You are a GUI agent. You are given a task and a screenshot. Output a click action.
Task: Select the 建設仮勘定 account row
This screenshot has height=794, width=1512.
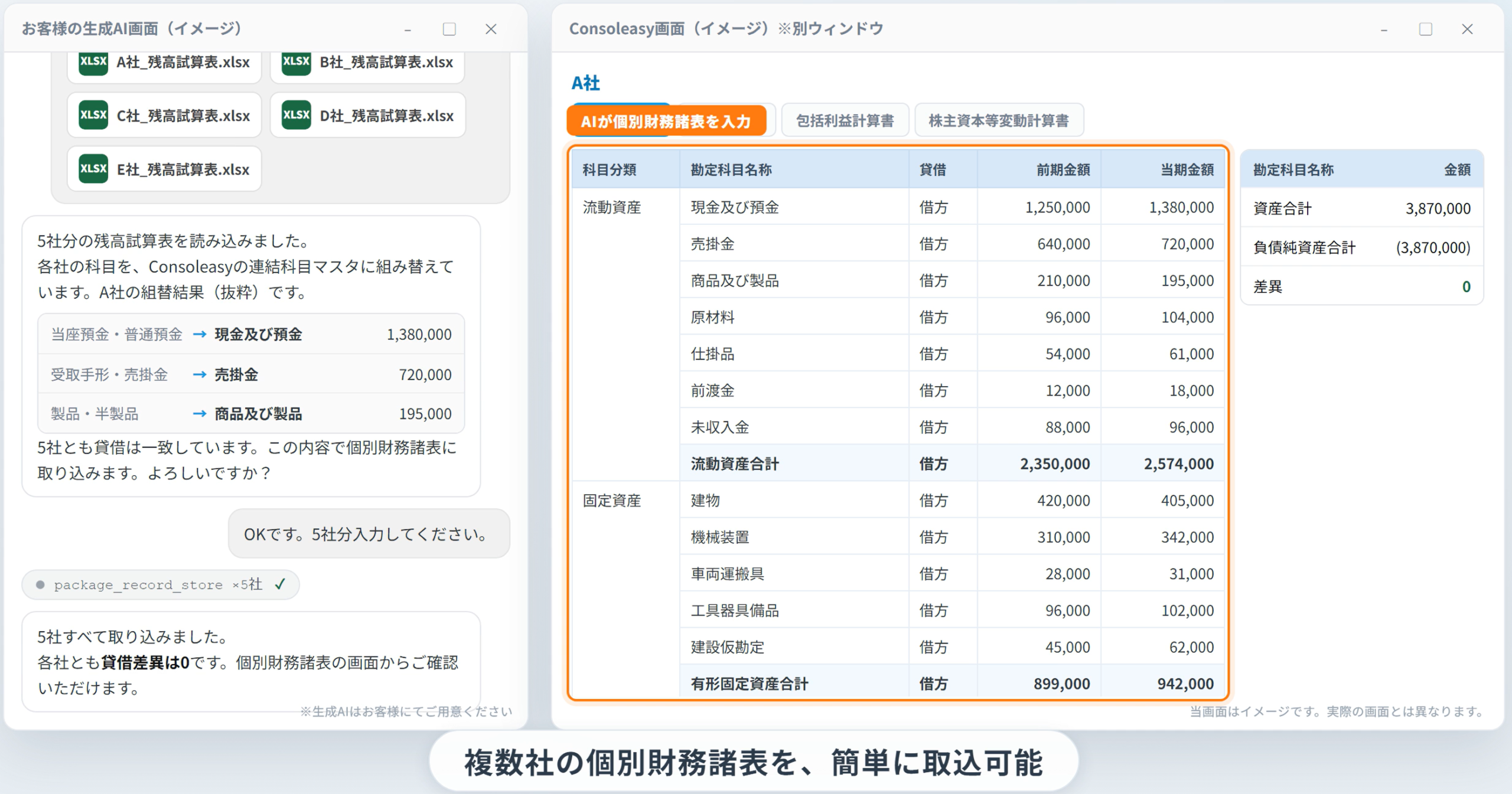952,647
